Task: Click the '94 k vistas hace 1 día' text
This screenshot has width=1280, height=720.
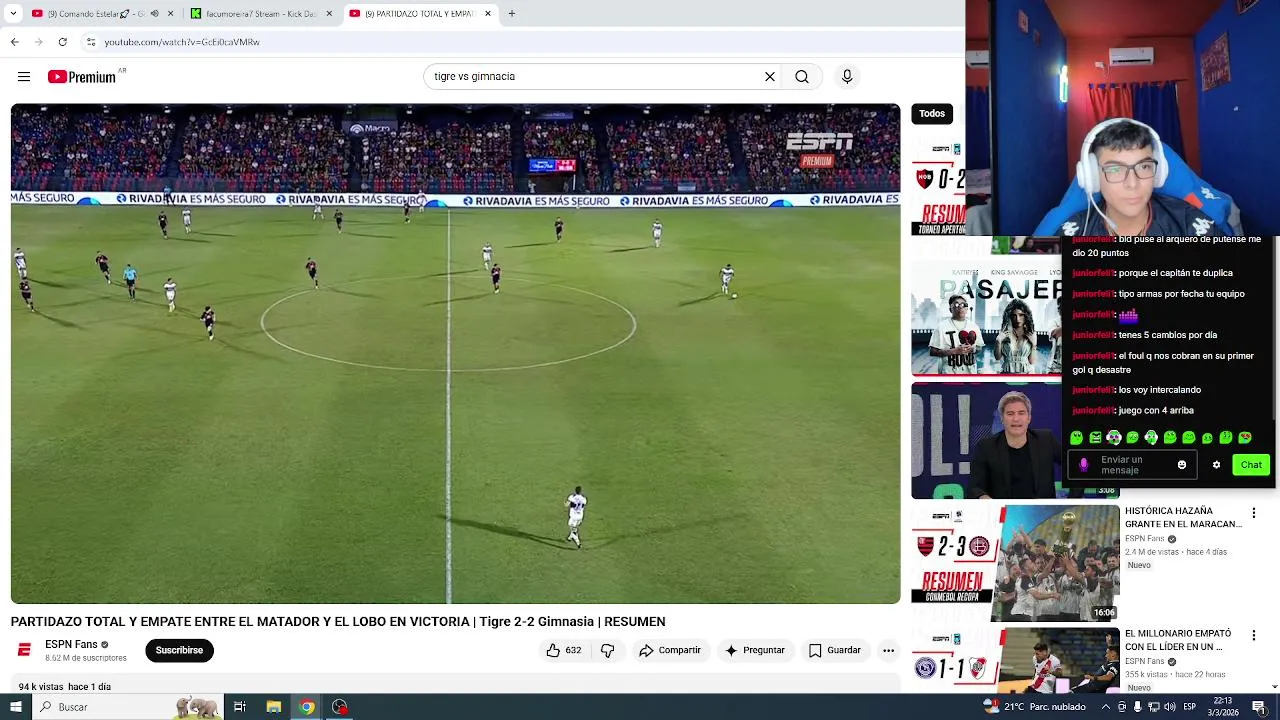Action: [x=65, y=687]
